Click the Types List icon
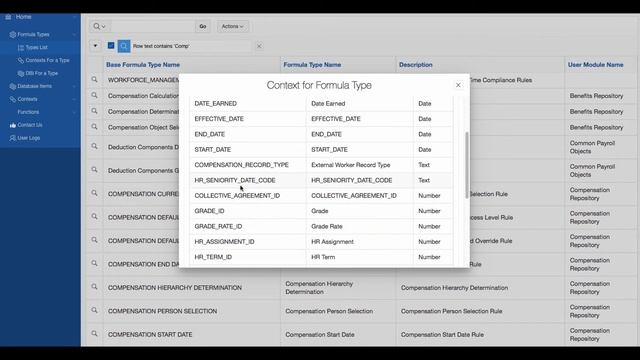Viewport: 640px width, 360px height. [x=21, y=48]
